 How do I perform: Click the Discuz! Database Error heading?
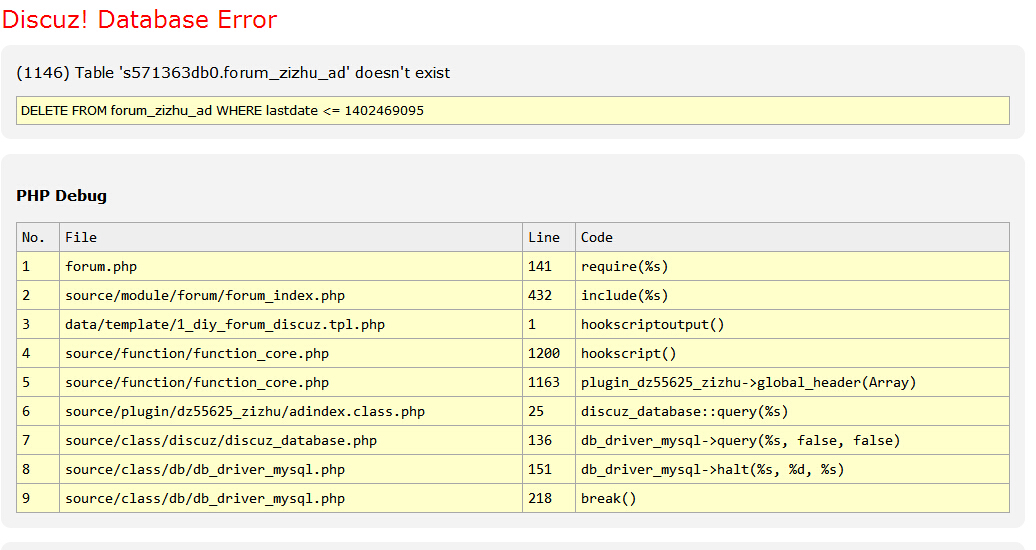coord(139,20)
